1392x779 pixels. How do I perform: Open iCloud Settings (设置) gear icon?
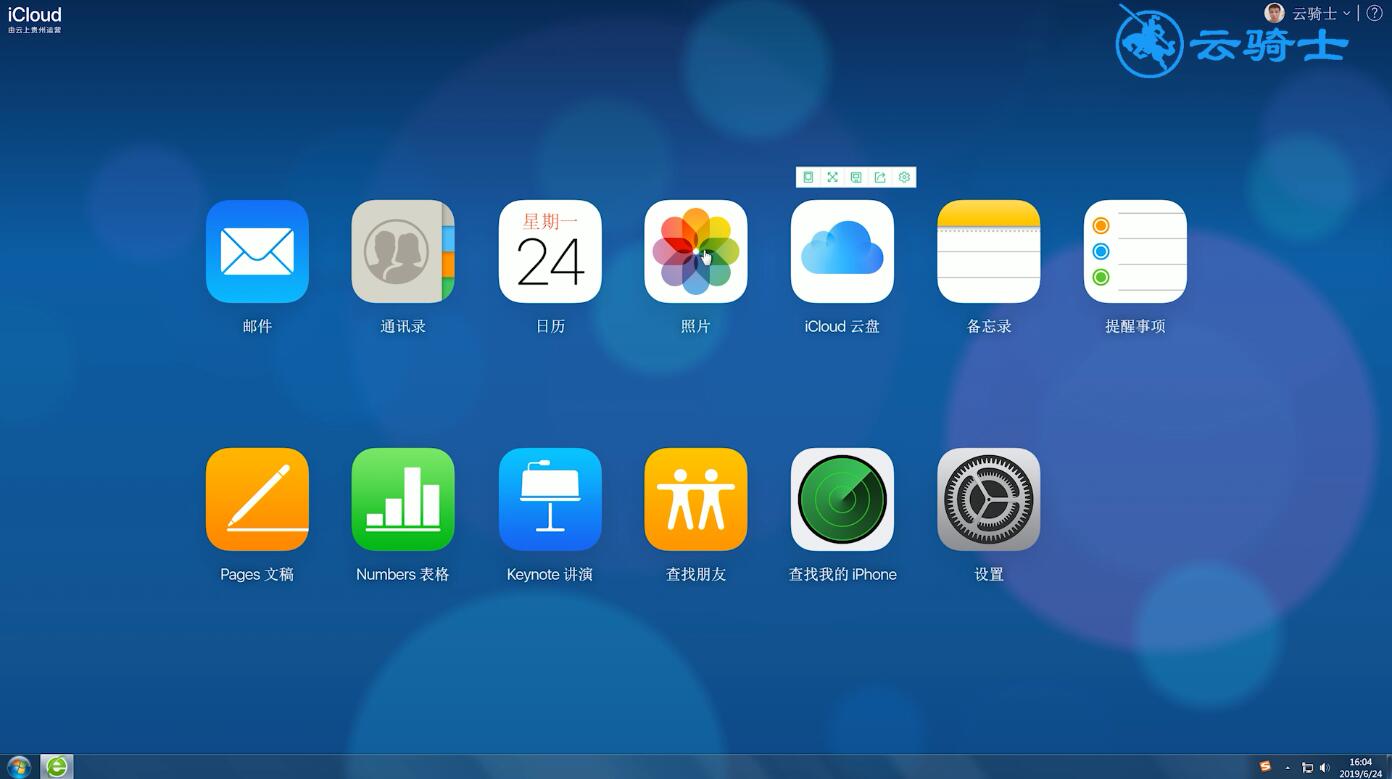(x=989, y=499)
